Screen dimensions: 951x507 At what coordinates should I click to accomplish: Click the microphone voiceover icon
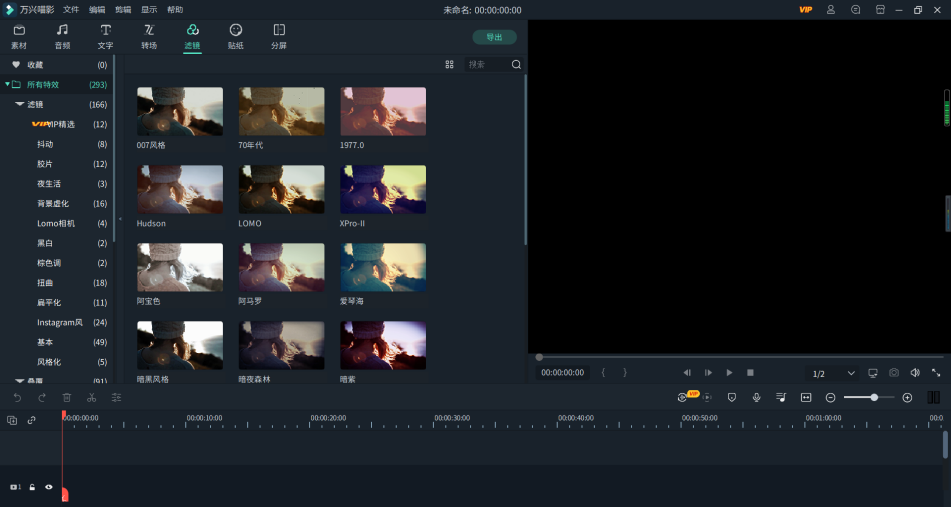pos(757,398)
